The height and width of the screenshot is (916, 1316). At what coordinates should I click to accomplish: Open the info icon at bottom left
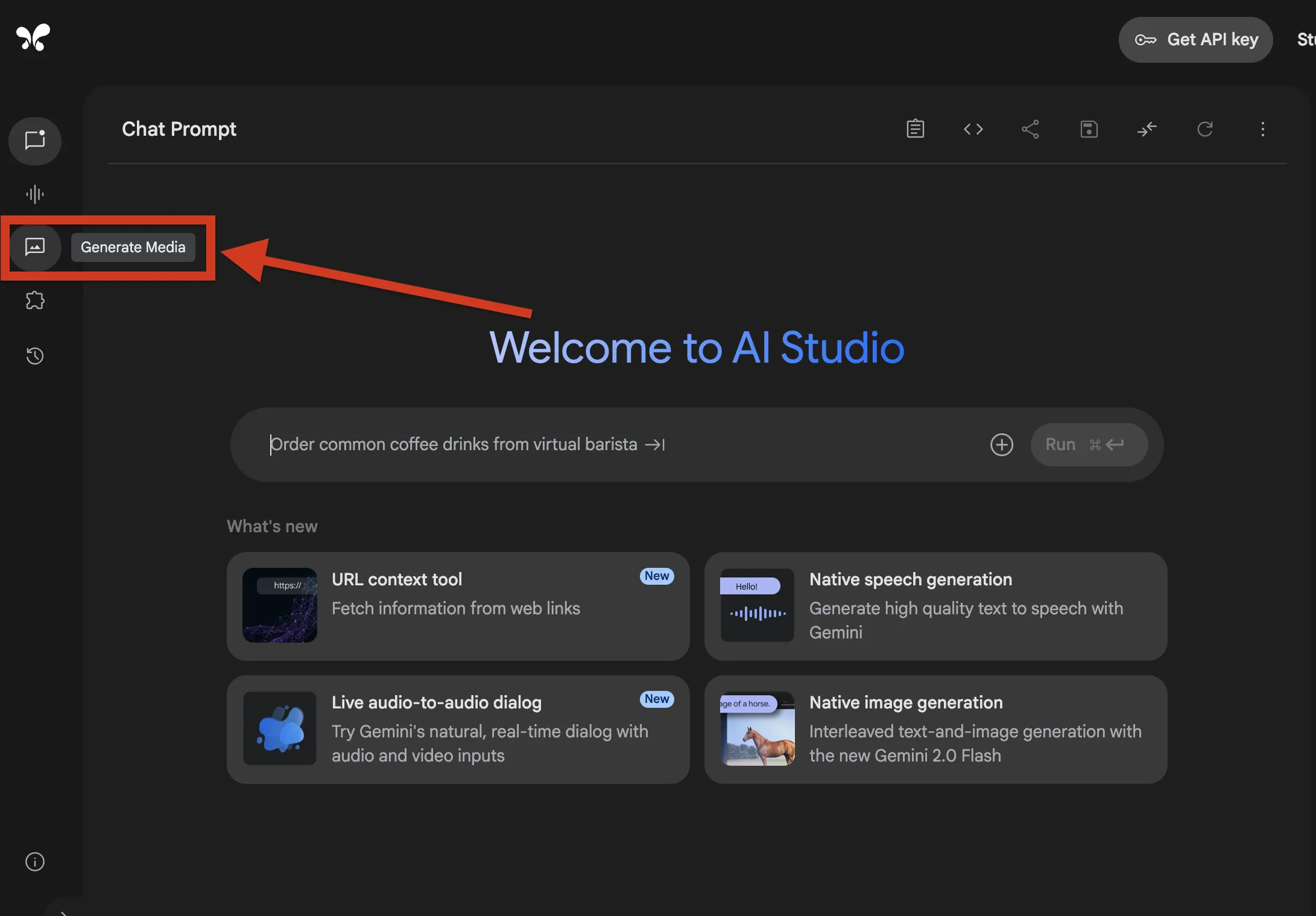click(x=34, y=862)
